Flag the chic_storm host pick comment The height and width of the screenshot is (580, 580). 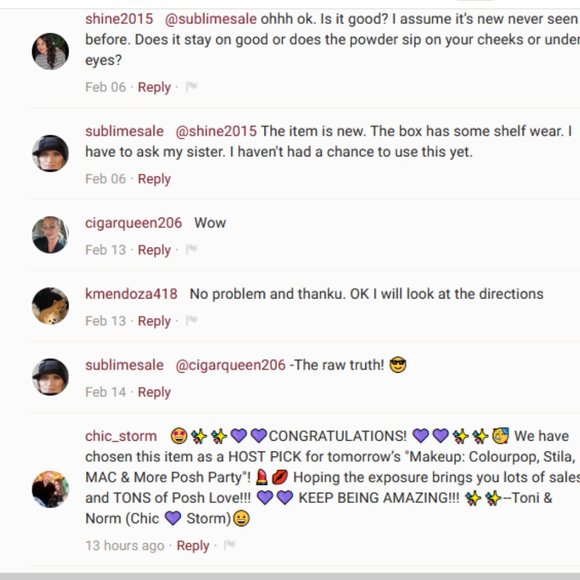[230, 545]
